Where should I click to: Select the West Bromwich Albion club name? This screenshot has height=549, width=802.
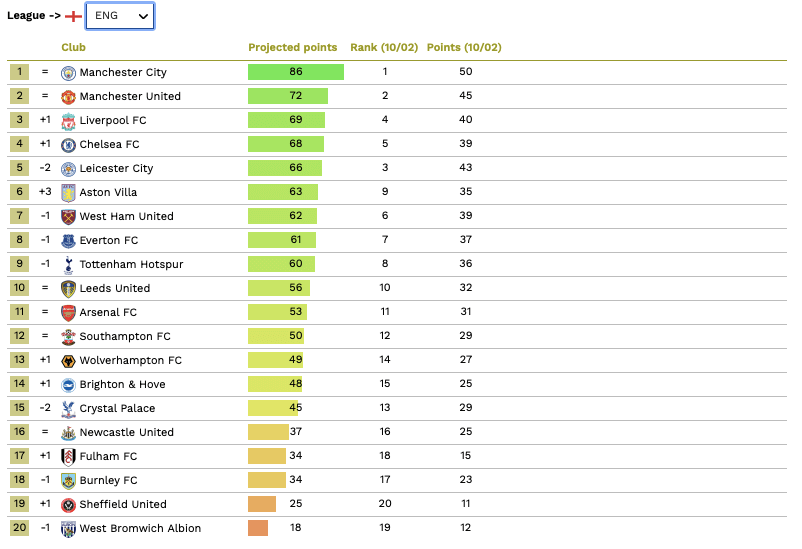[140, 529]
